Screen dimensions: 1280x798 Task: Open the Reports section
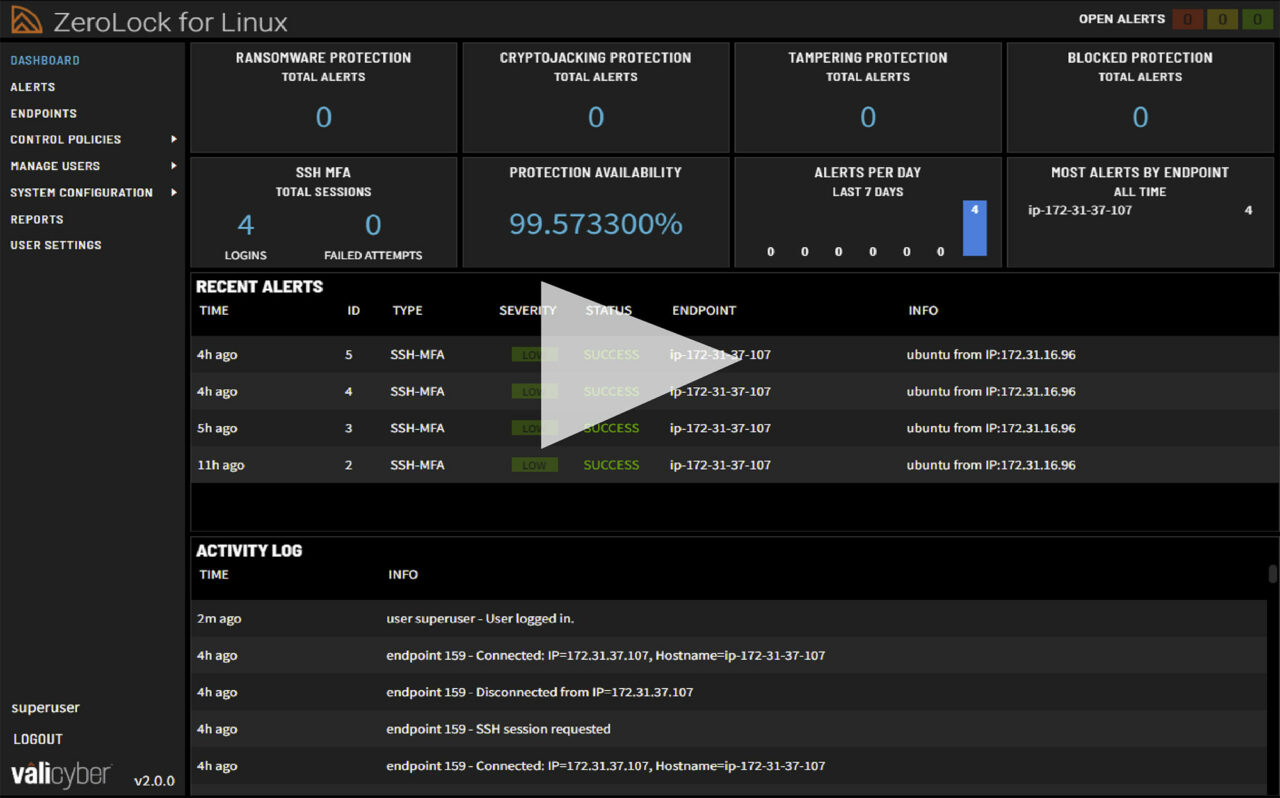point(36,219)
